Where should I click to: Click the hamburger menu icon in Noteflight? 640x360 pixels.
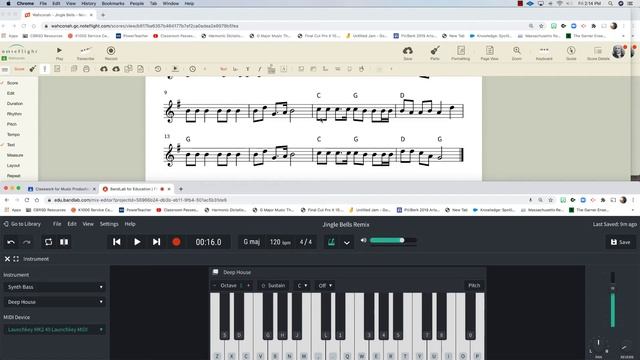pos(5,69)
